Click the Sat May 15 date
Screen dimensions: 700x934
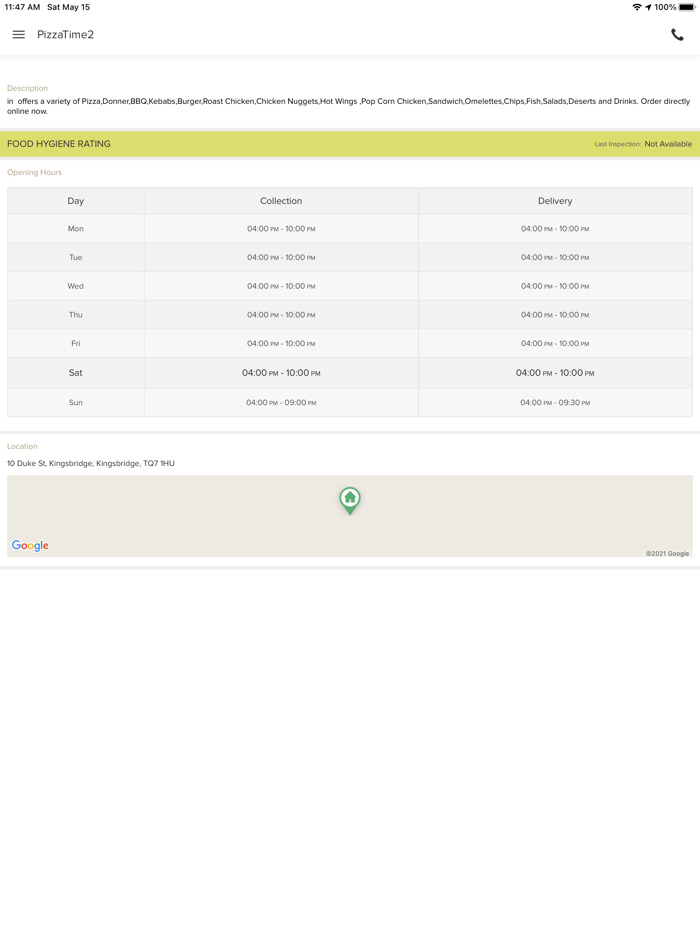coord(69,7)
